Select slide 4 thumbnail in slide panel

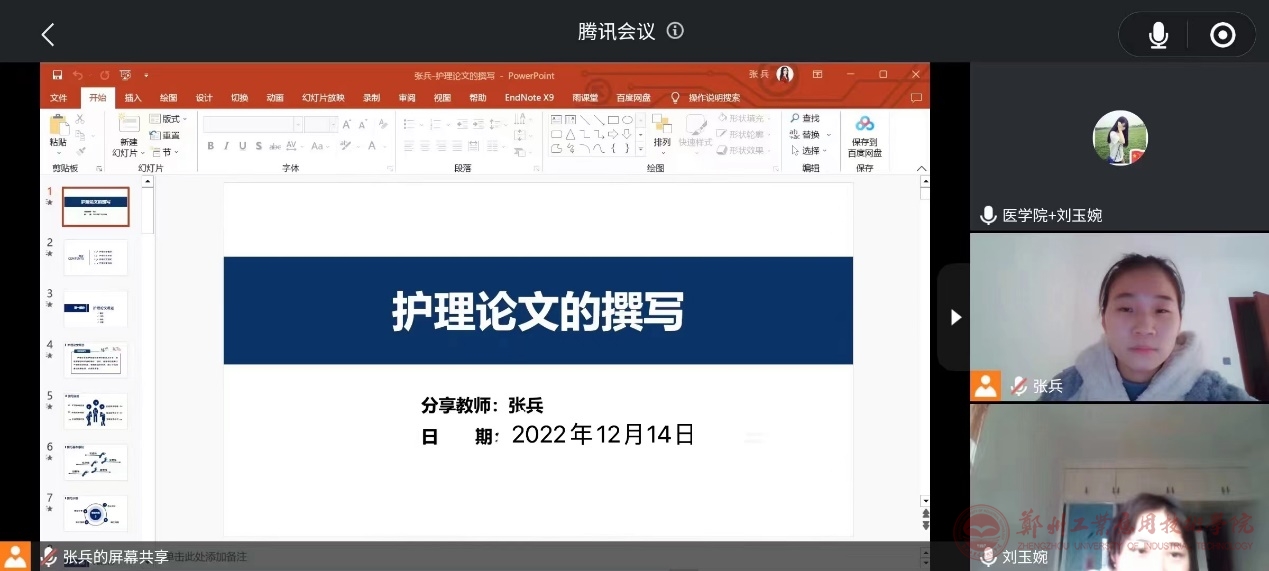[95, 360]
